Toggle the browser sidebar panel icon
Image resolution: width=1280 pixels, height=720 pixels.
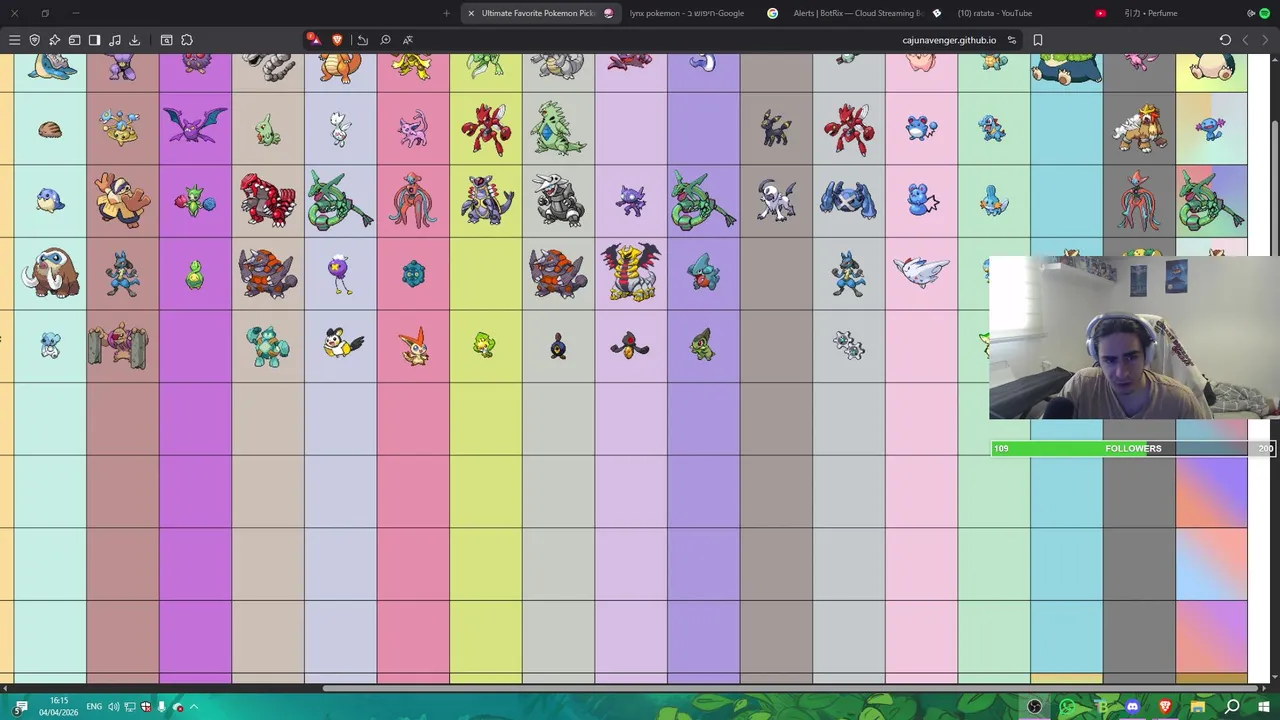click(x=94, y=40)
